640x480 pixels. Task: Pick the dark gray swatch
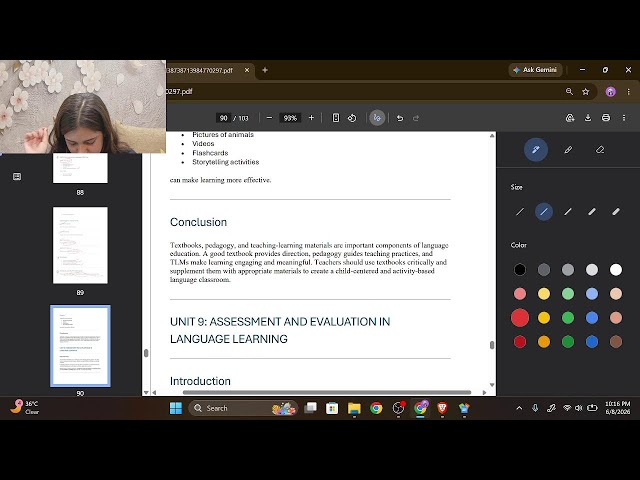click(544, 269)
